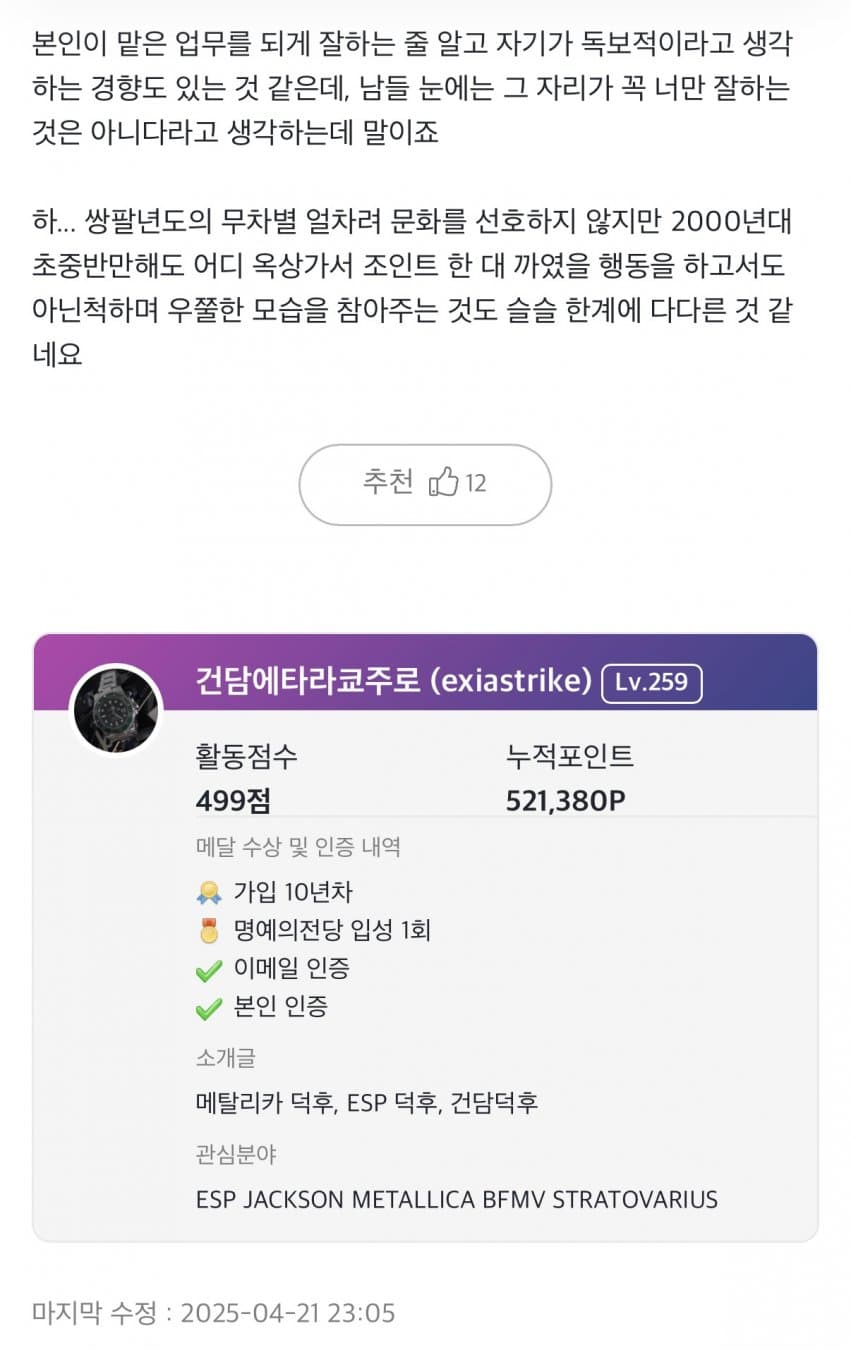The width and height of the screenshot is (850, 1350).
Task: Click the 499점 activity score value
Action: pos(233,800)
